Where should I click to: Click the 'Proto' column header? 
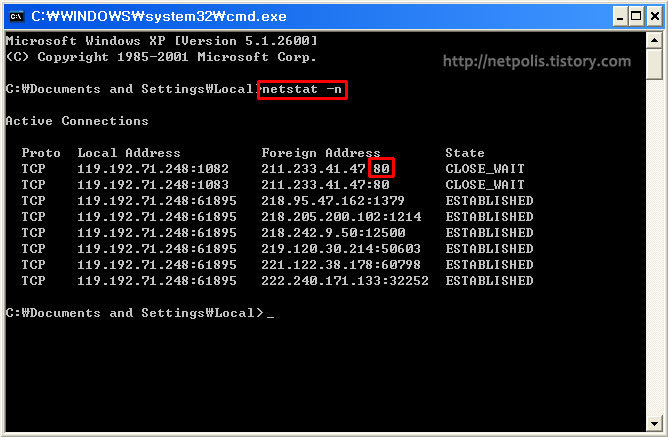[41, 153]
